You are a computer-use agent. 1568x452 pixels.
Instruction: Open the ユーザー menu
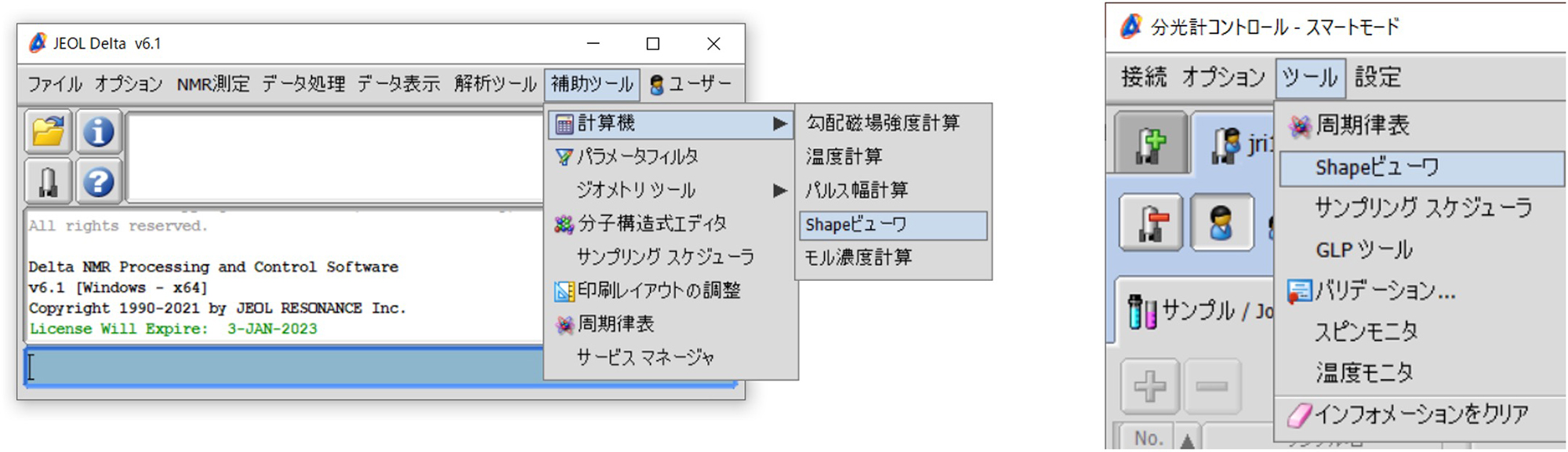click(x=691, y=84)
